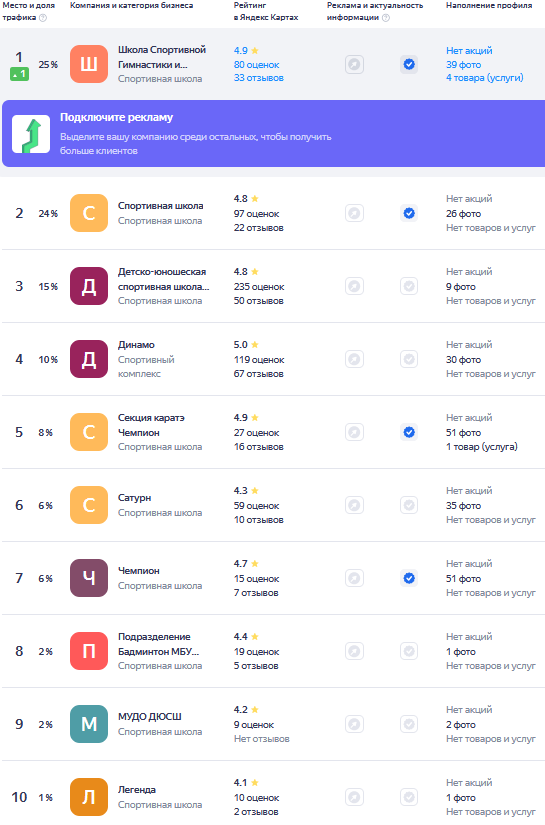This screenshot has width=545, height=825.
Task: Click the red П avatar for Подразделение Бадминтон
Action: pos(89,651)
